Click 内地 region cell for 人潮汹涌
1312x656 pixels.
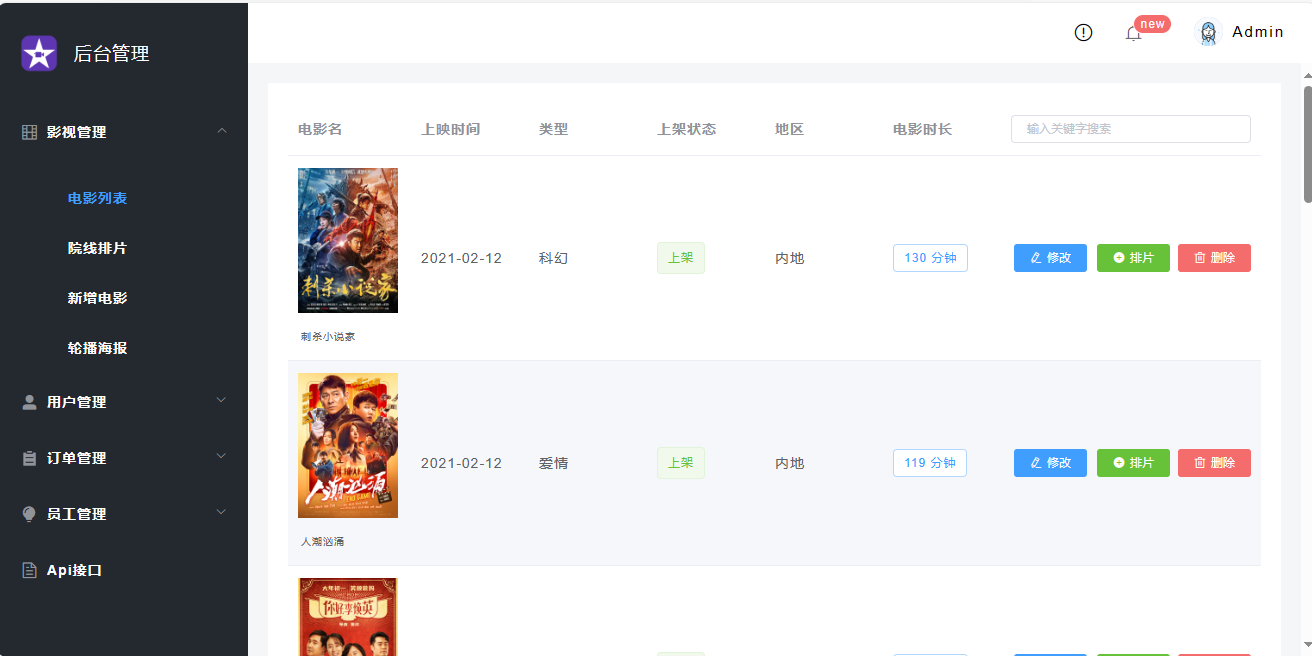click(789, 463)
